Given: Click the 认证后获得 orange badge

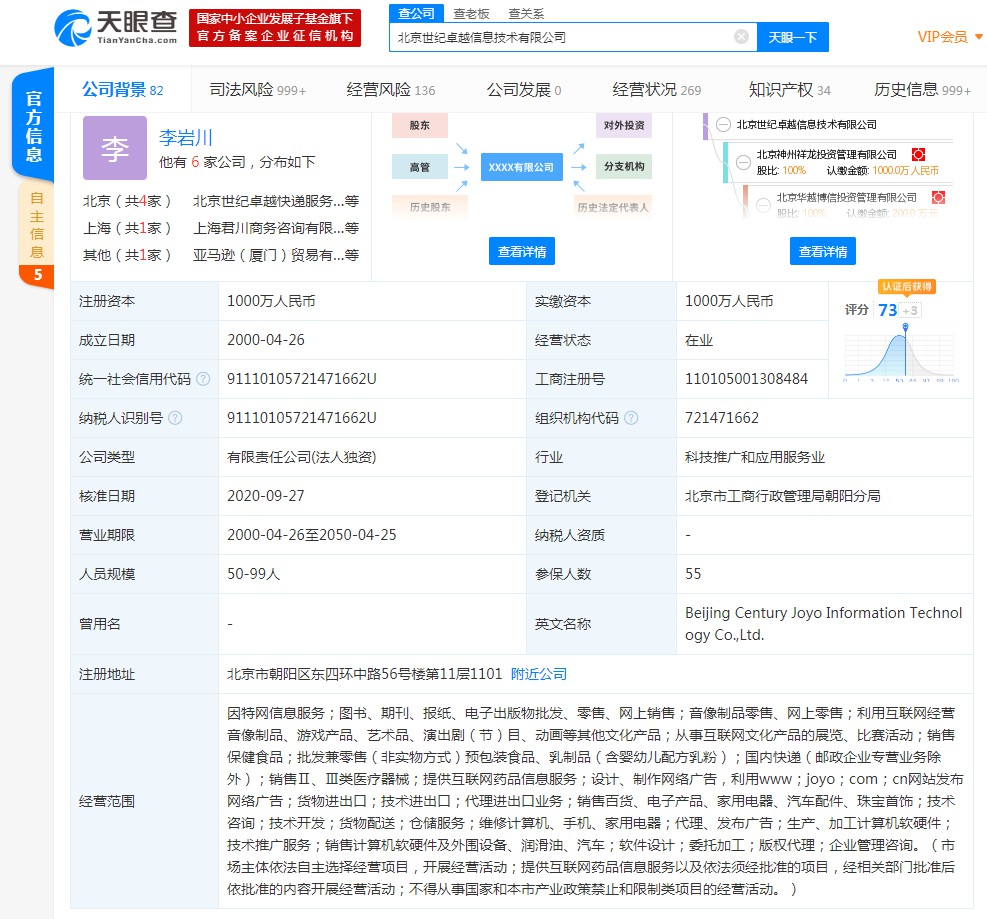Looking at the screenshot, I should (906, 286).
